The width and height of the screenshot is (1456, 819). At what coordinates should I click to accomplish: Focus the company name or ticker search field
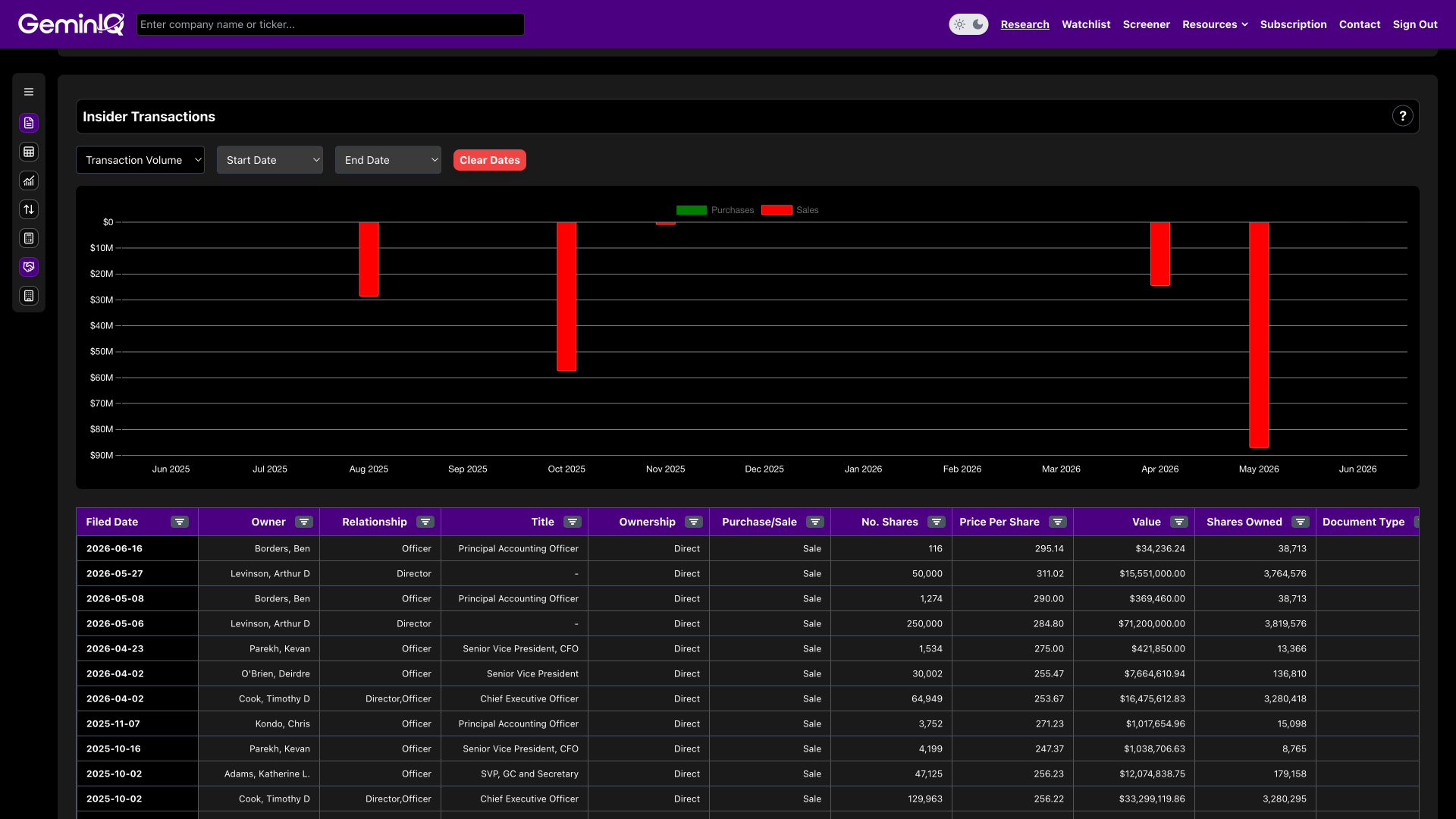(331, 24)
